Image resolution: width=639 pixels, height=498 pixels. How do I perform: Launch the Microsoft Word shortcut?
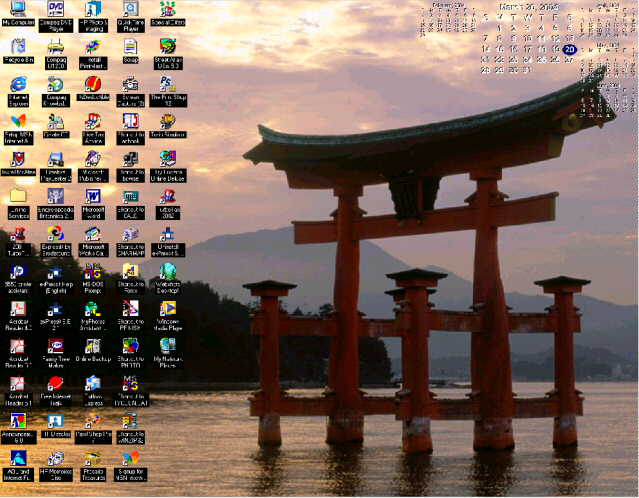coord(92,196)
